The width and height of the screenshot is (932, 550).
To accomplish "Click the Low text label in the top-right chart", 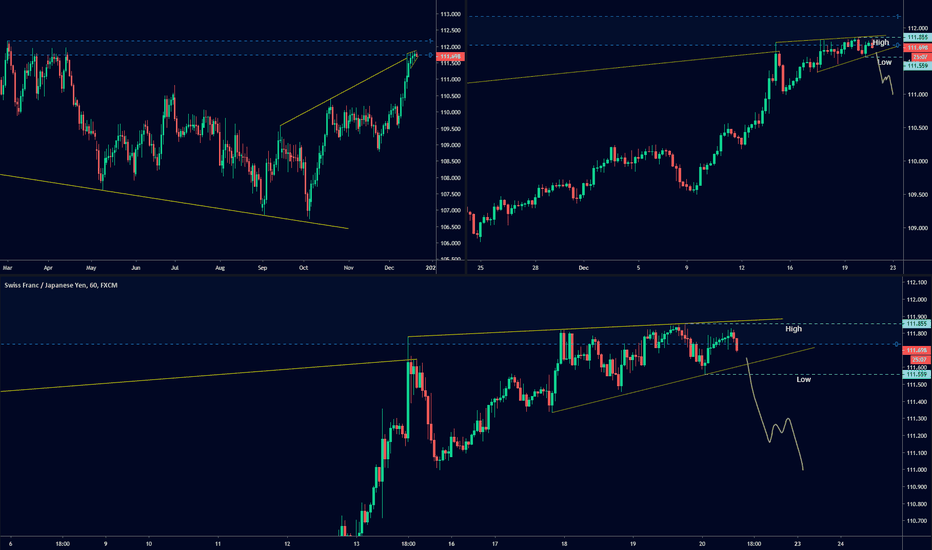I will pos(884,62).
